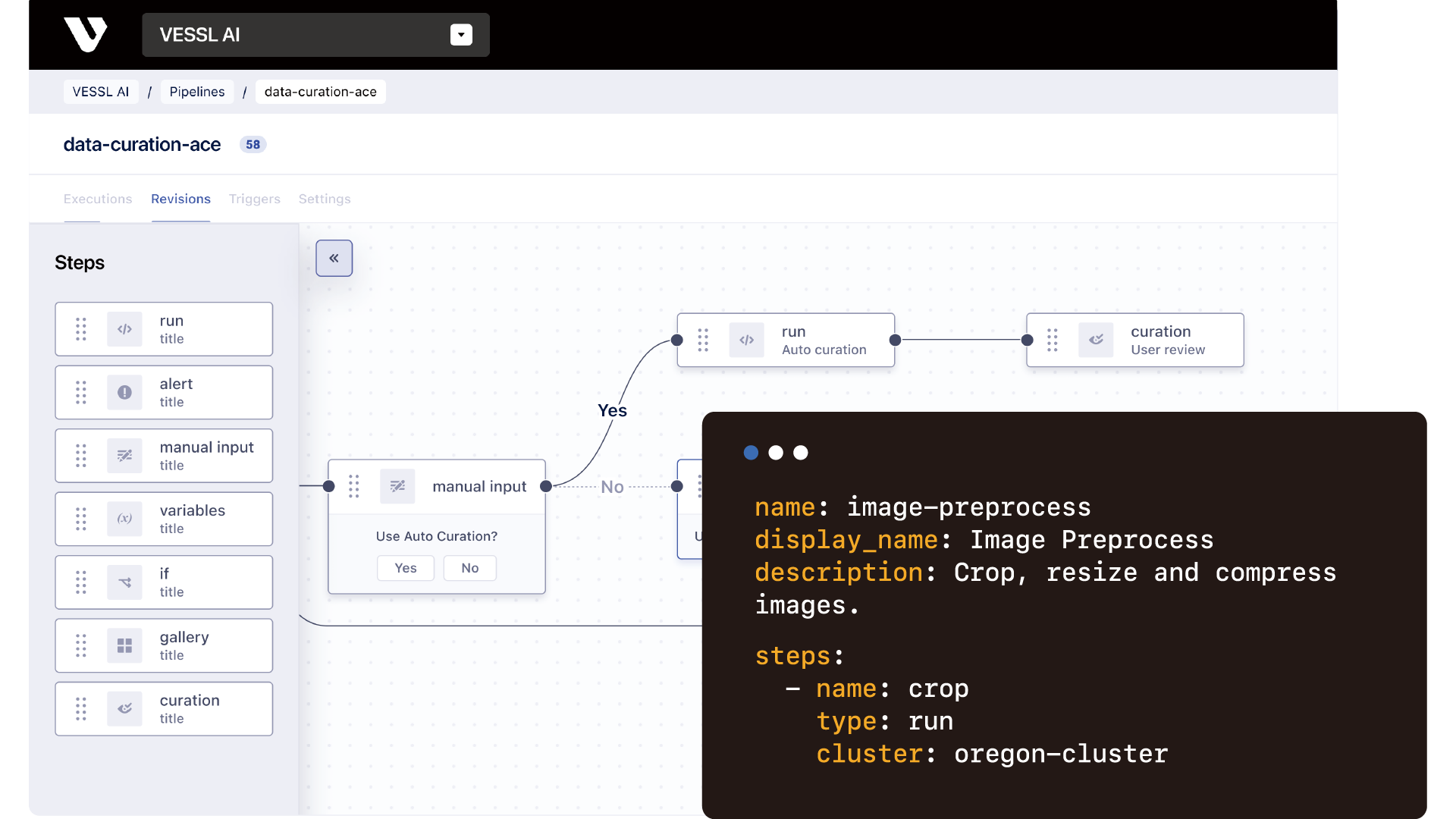Screen dimensions: 1456x819
Task: Click 'Use Auto Curation?' prompt text
Action: 437,536
